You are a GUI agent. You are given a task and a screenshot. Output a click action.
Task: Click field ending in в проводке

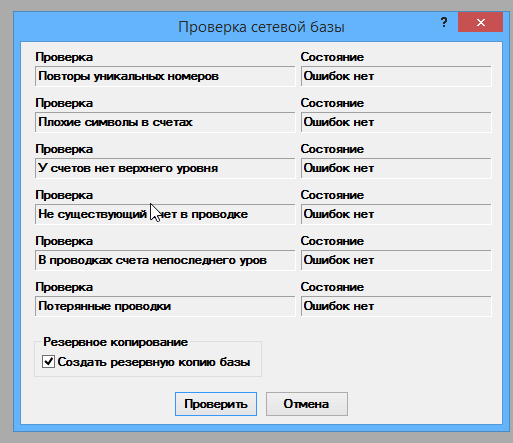(165, 214)
